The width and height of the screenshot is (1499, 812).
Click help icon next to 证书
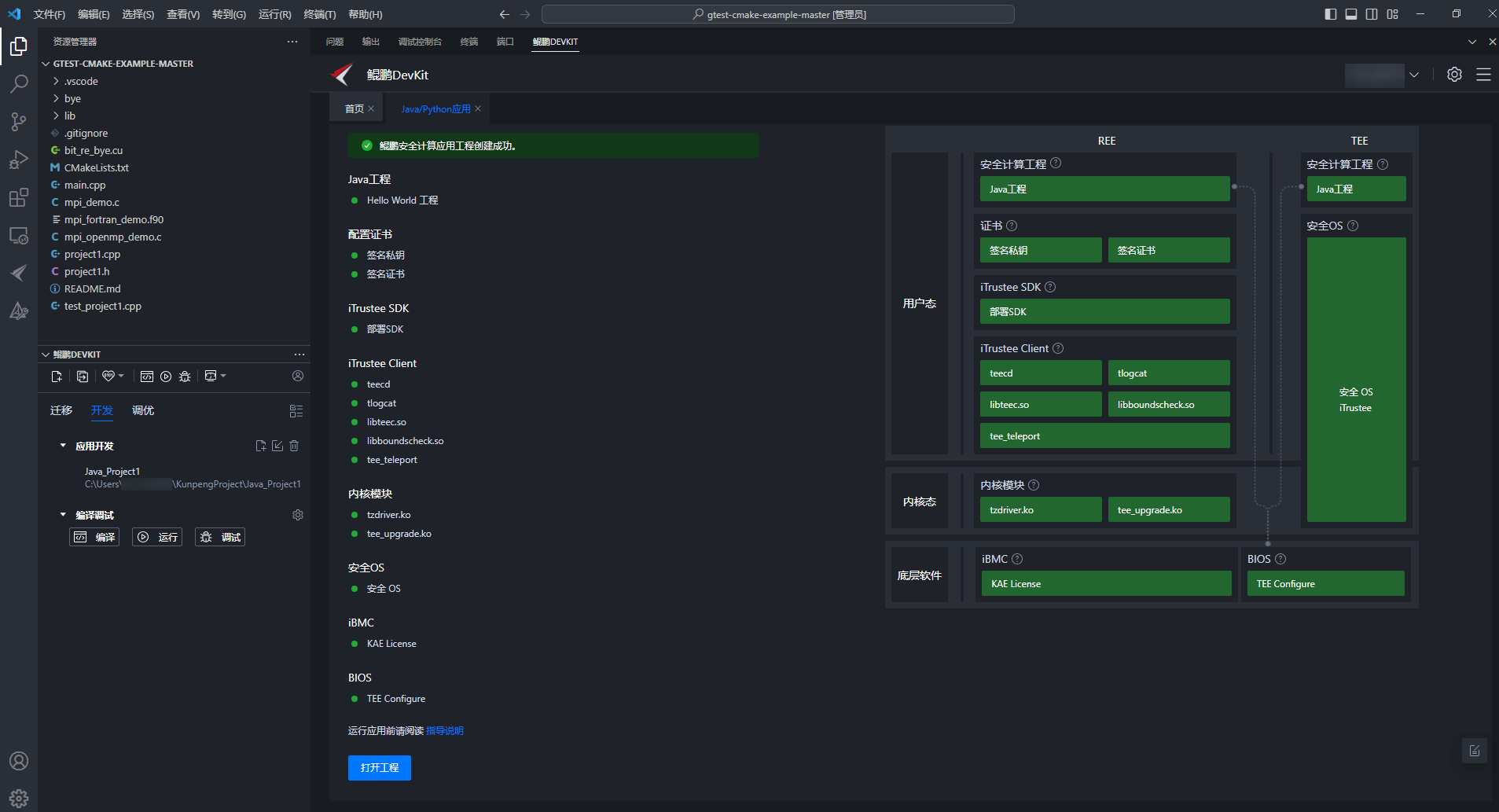(x=1012, y=226)
